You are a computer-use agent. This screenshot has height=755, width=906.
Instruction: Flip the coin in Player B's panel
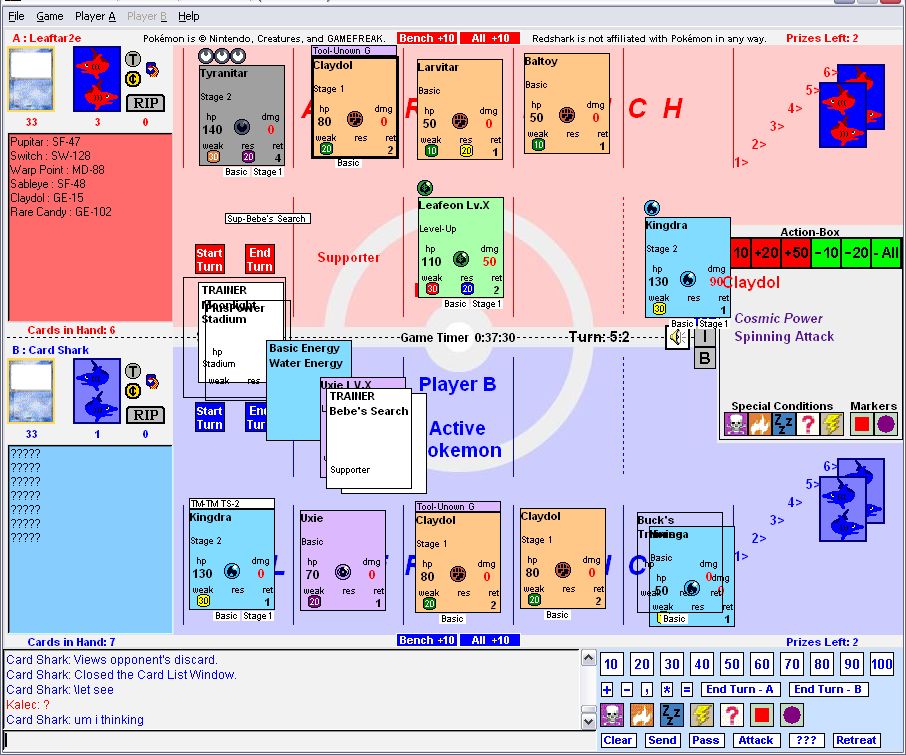133,391
